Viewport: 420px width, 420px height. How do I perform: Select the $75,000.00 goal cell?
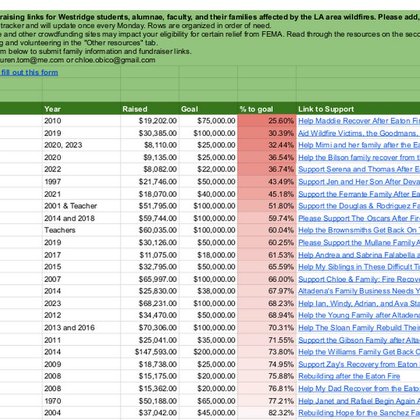tap(208, 121)
